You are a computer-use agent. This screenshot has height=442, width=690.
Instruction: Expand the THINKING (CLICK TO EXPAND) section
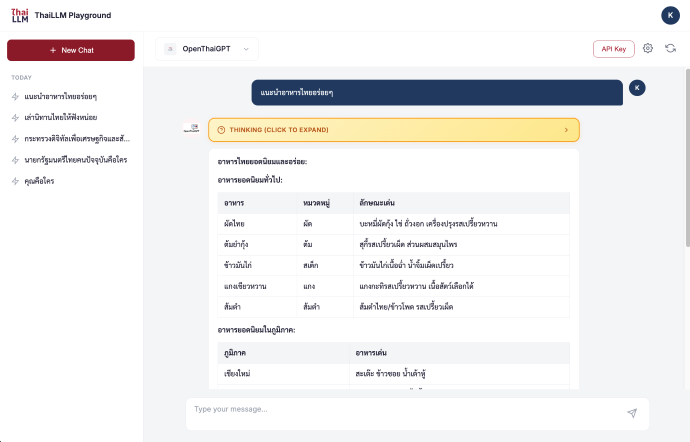click(x=394, y=130)
